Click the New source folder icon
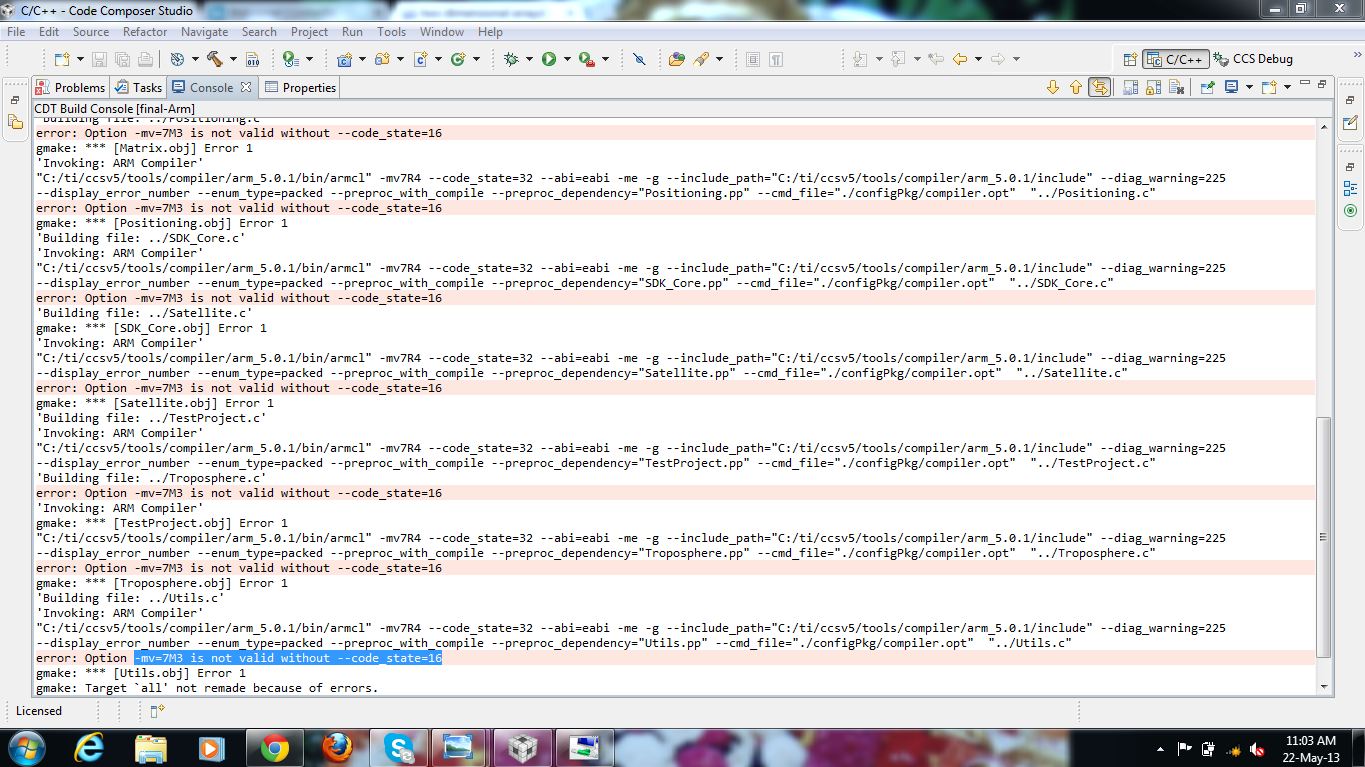The image size is (1365, 767). click(381, 59)
